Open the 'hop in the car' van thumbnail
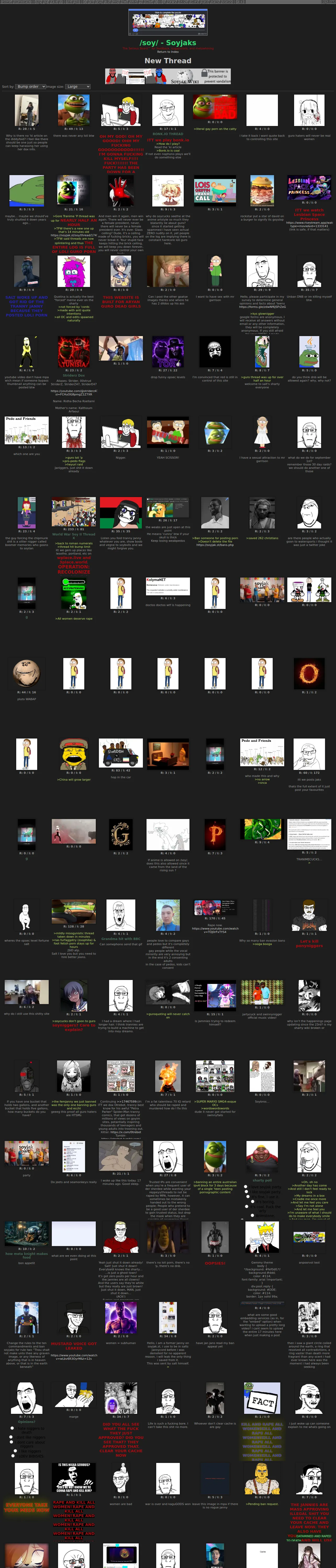336x1568 pixels. (x=121, y=753)
